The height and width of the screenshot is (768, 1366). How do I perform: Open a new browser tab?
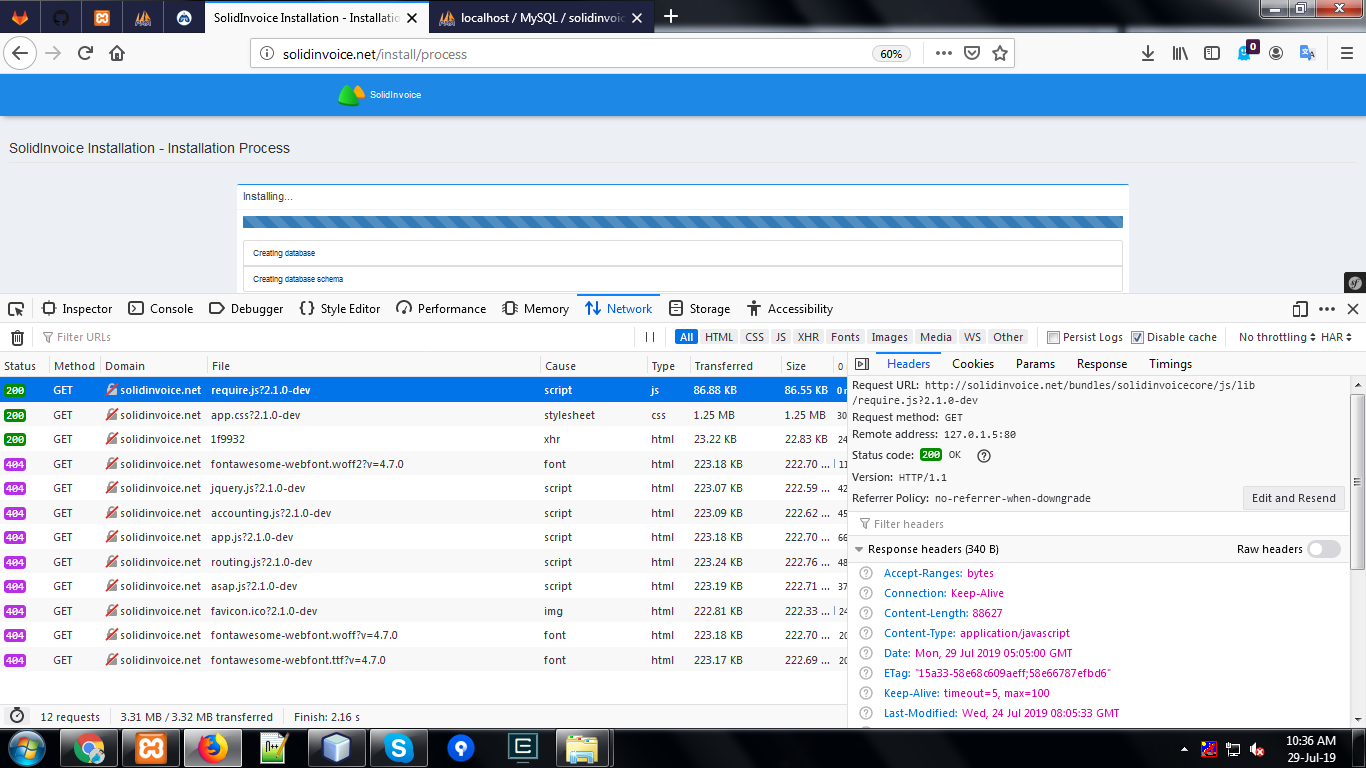pyautogui.click(x=671, y=16)
